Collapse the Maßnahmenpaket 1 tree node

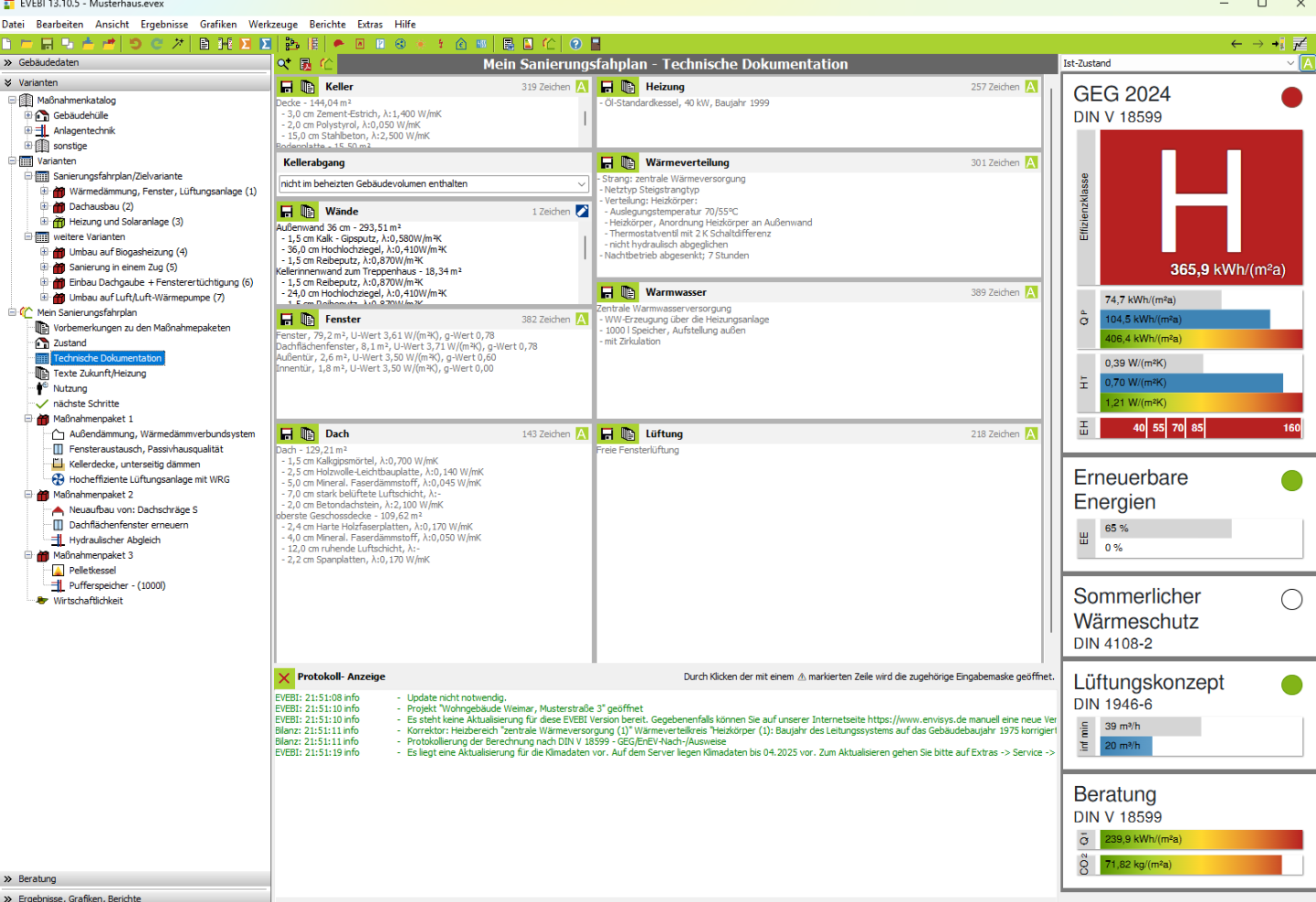(x=28, y=419)
